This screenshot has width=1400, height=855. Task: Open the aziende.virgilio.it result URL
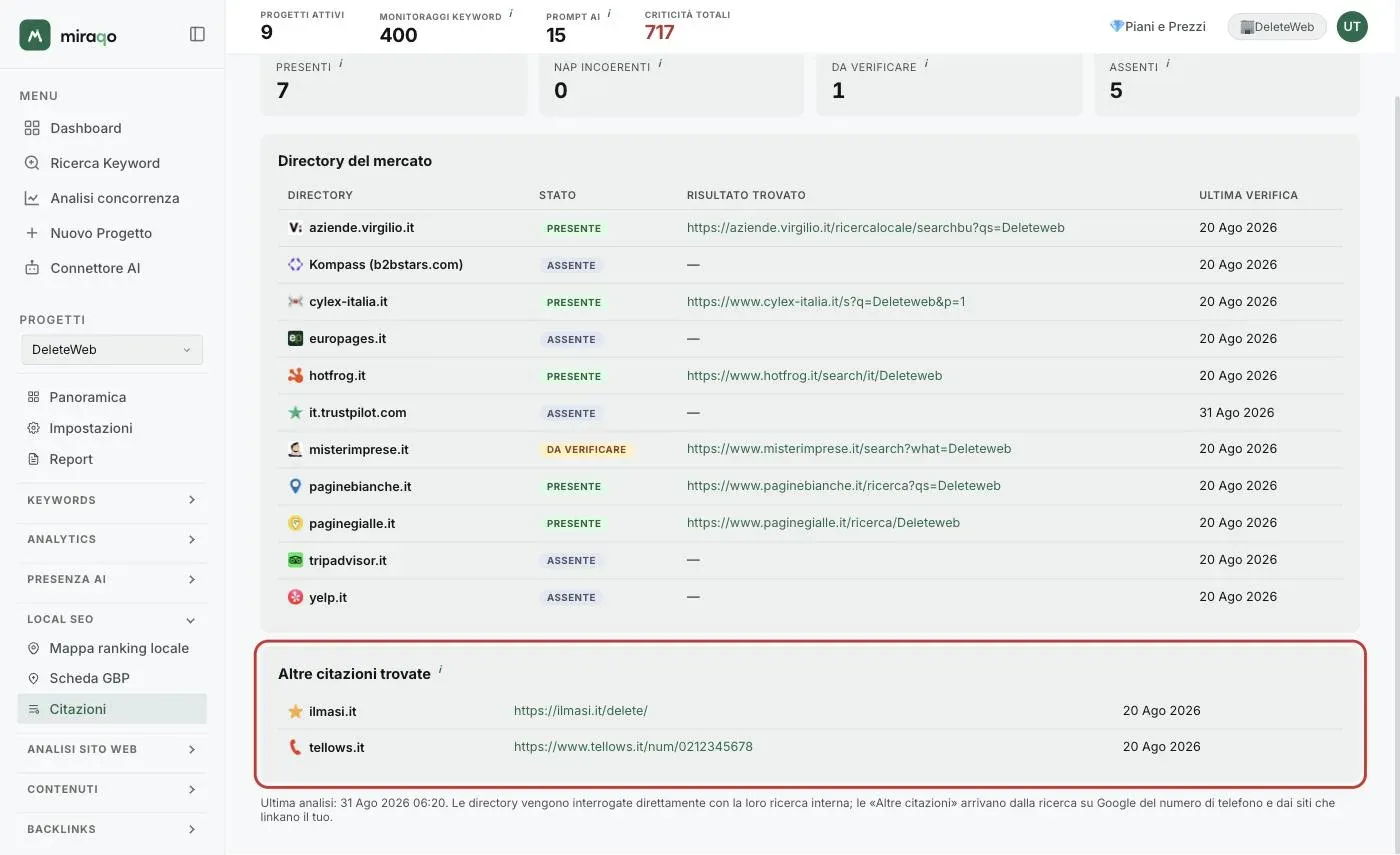coord(875,228)
